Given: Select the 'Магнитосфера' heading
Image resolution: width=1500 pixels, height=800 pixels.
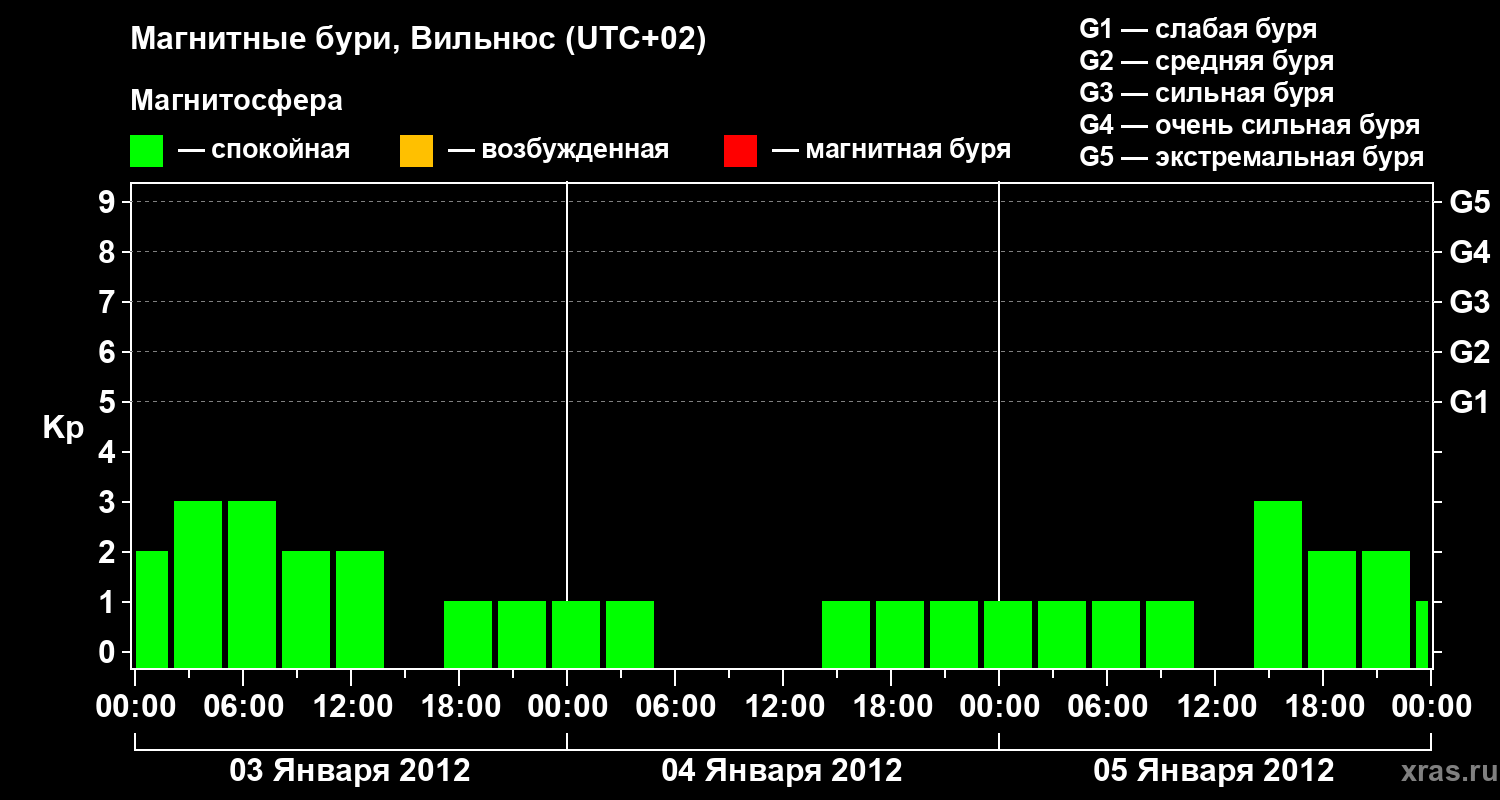Looking at the screenshot, I should click(236, 101).
